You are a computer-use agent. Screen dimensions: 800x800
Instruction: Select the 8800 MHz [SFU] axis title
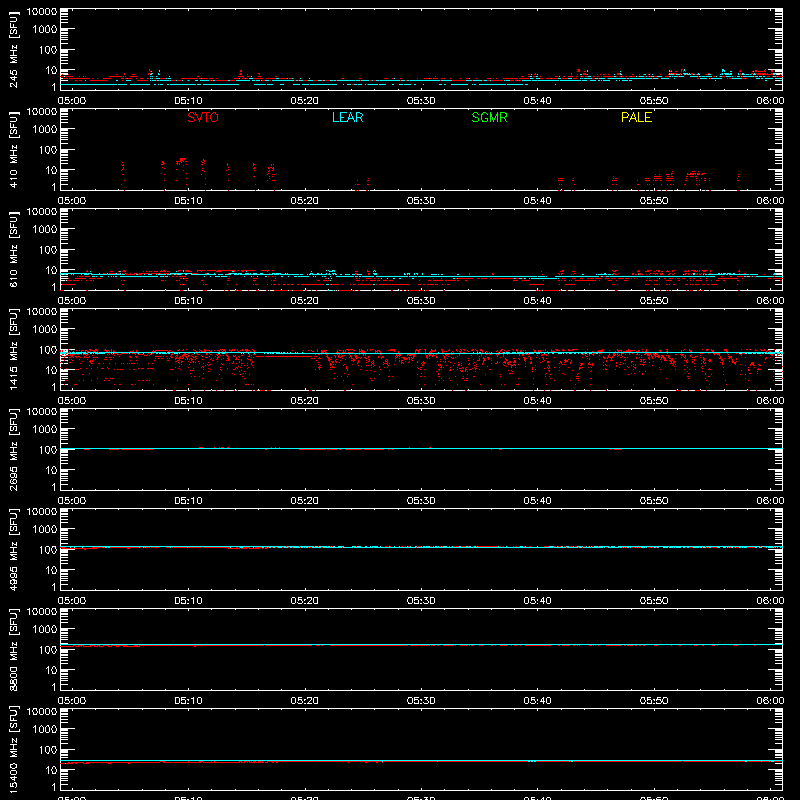pyautogui.click(x=13, y=649)
